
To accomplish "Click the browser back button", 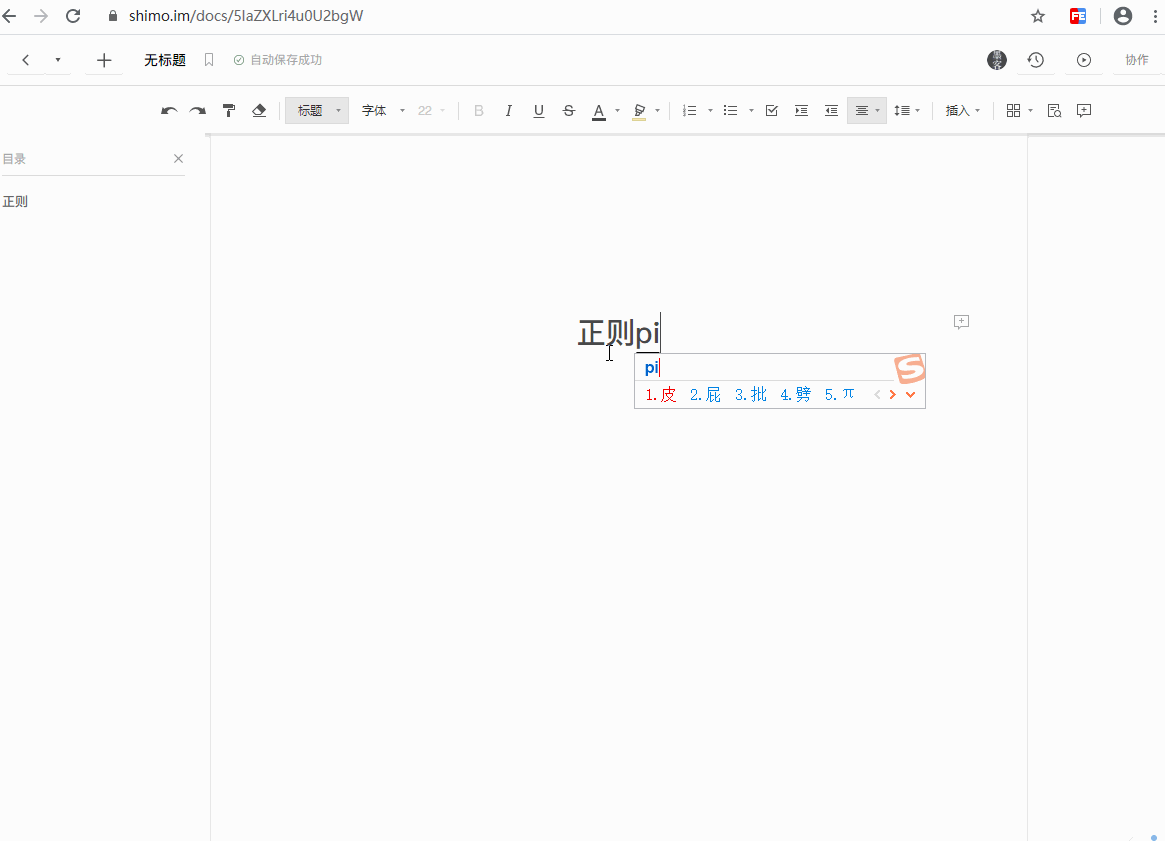I will (9, 16).
